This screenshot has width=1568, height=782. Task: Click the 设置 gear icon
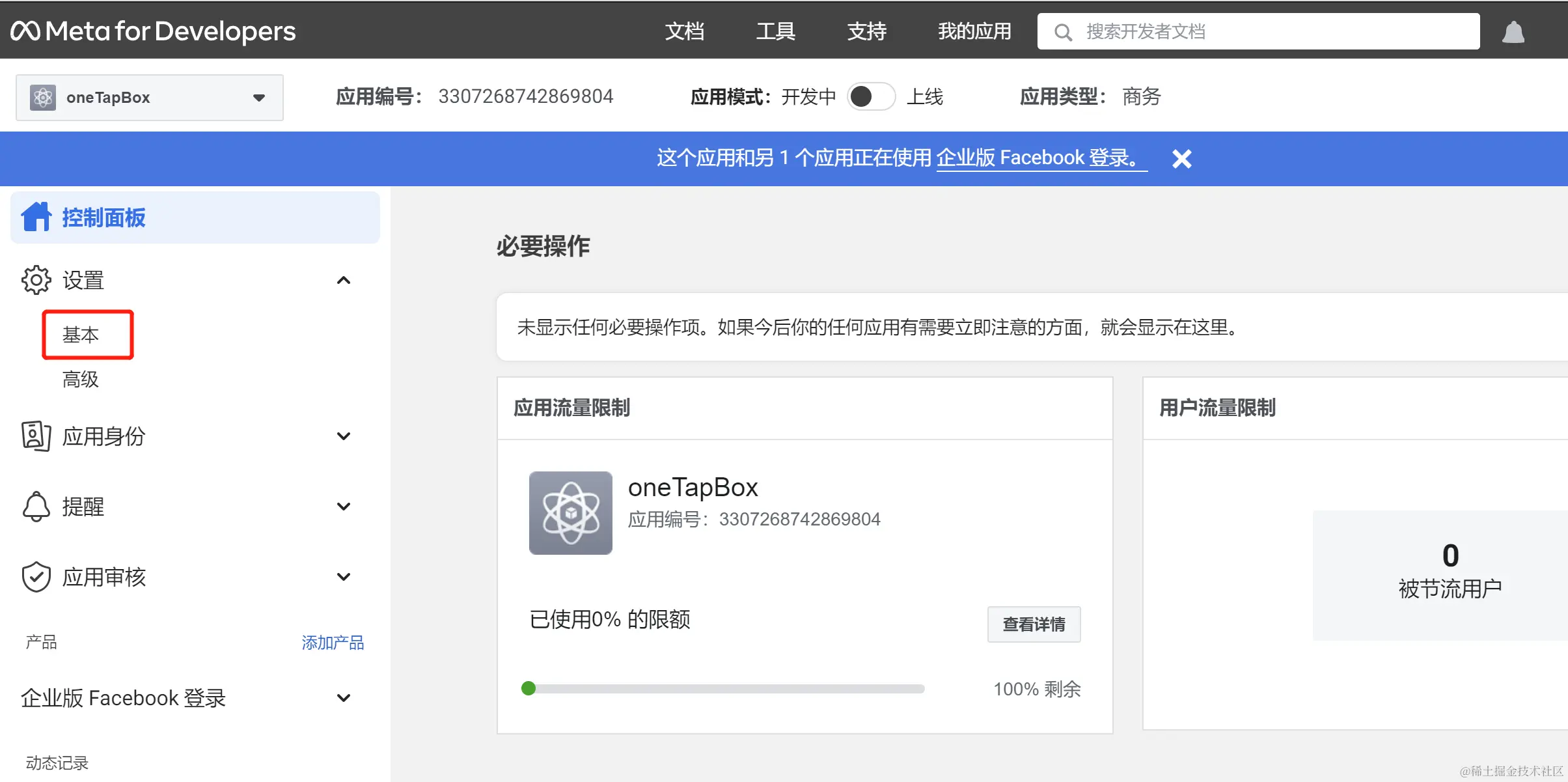tap(36, 280)
